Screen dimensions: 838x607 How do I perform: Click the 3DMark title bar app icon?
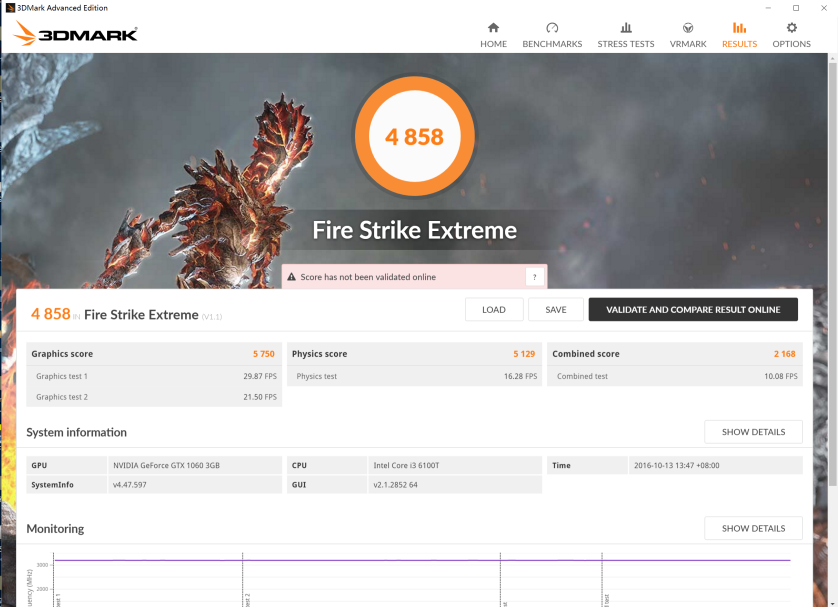pyautogui.click(x=10, y=7)
